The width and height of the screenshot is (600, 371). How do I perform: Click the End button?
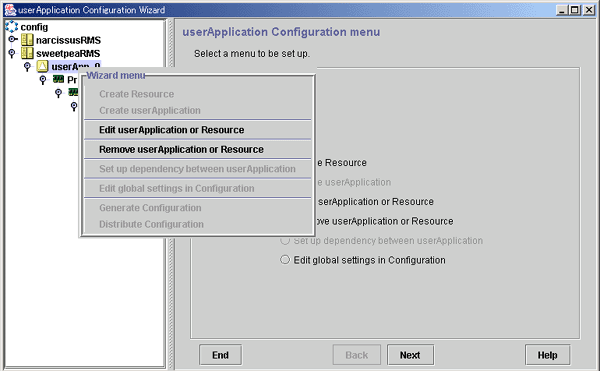pos(220,355)
